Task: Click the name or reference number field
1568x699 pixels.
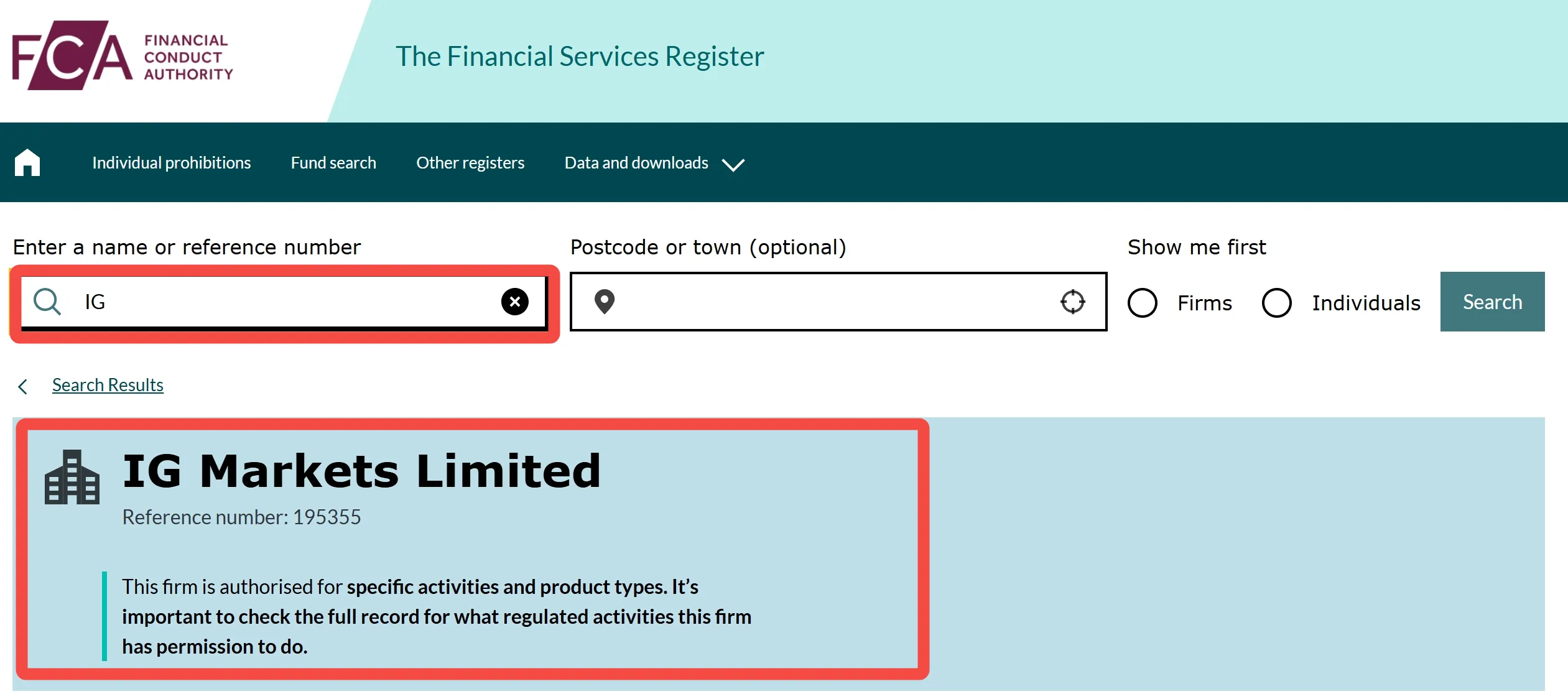Action: [x=284, y=302]
